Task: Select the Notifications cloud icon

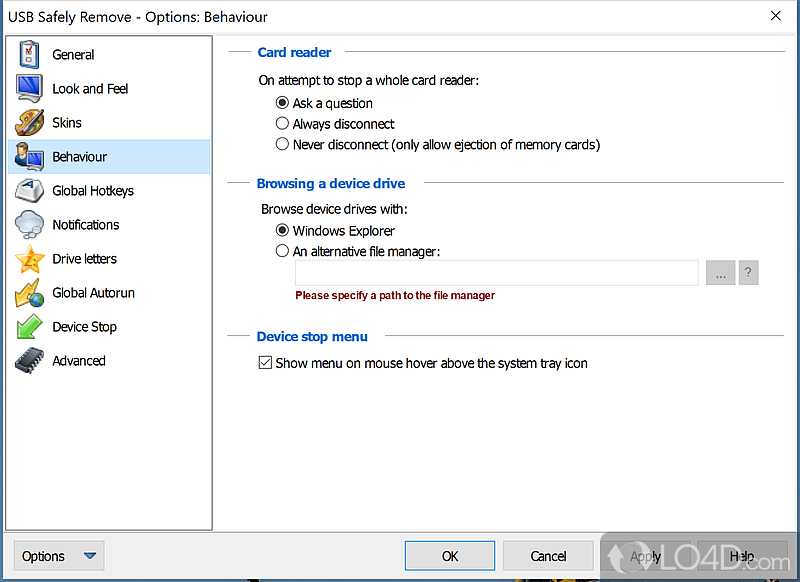Action: pyautogui.click(x=30, y=224)
